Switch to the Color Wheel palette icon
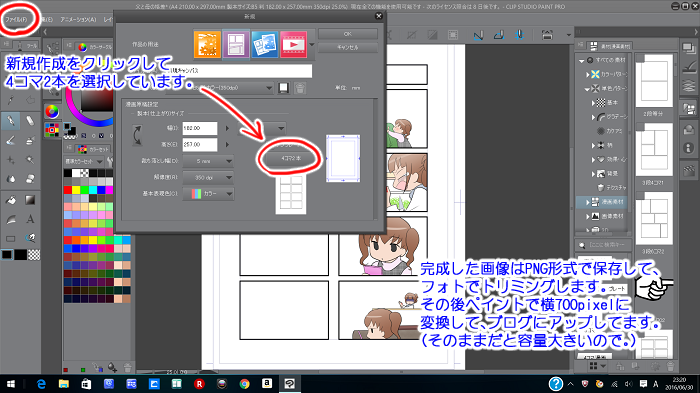 [x=52, y=111]
